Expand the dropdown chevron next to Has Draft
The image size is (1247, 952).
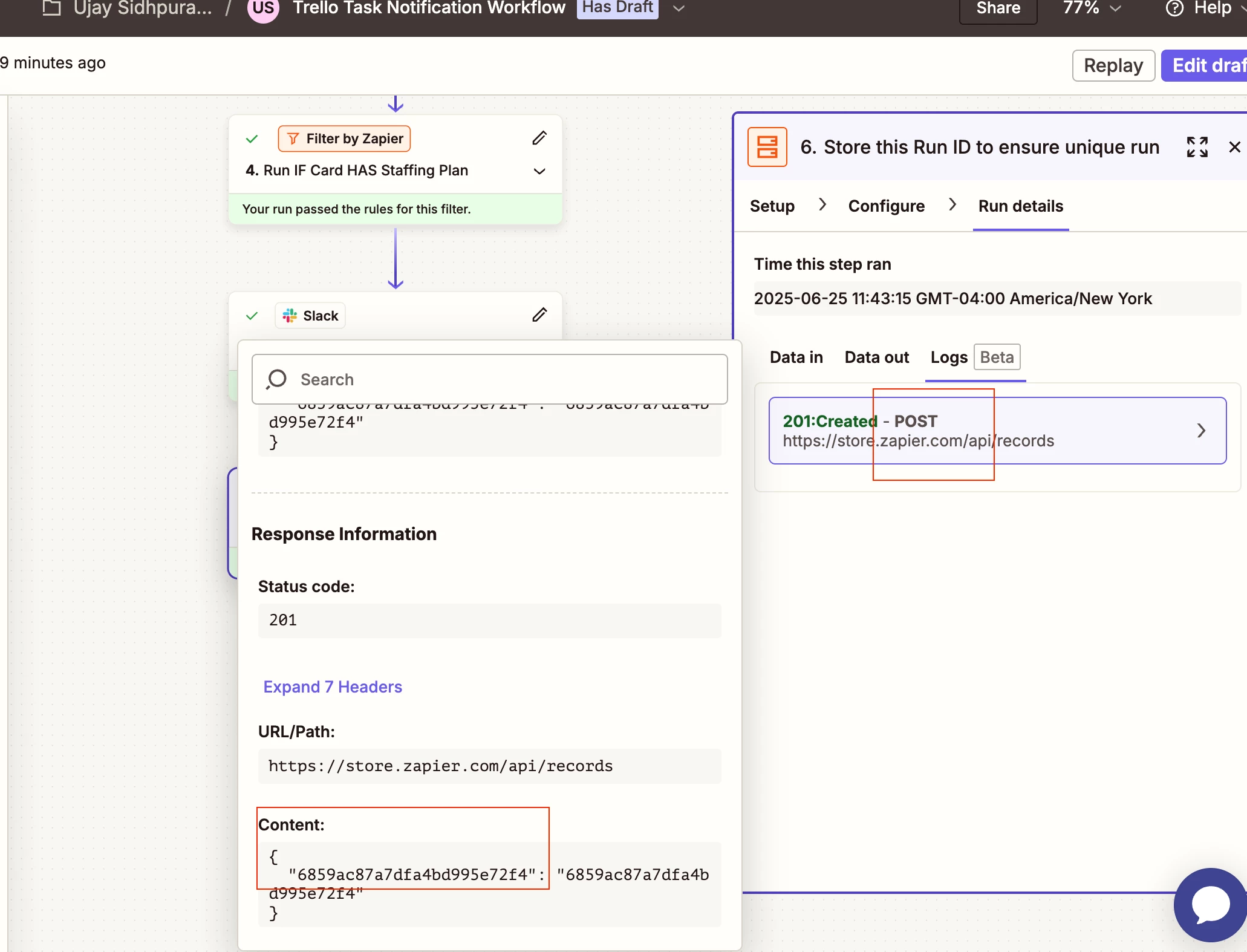(x=679, y=8)
